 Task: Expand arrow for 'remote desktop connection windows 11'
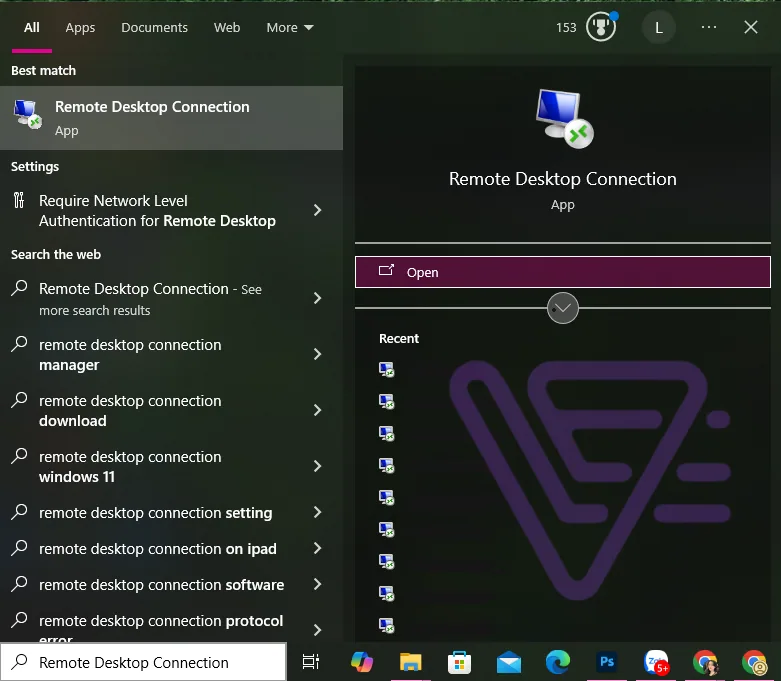(x=317, y=466)
